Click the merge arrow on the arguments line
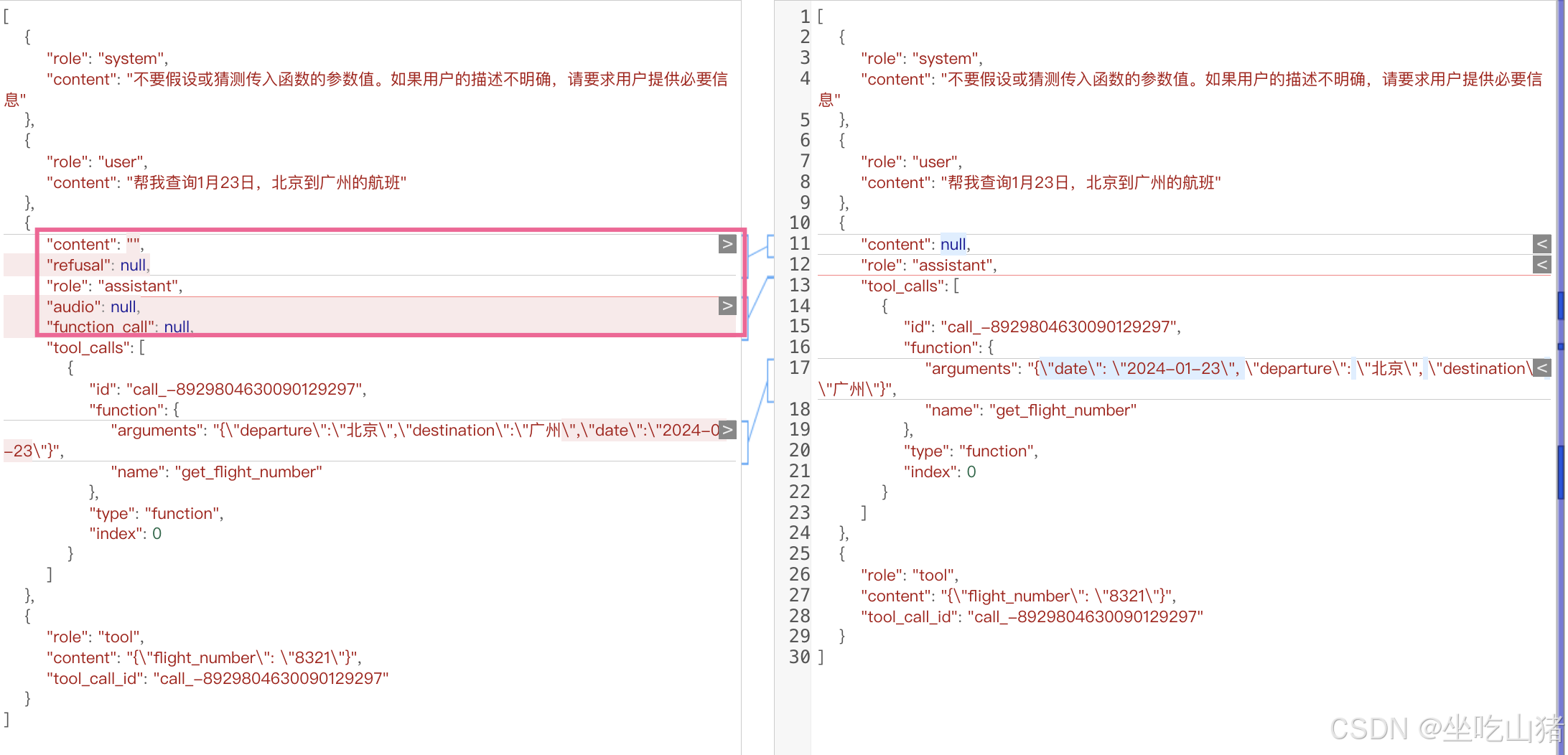The image size is (1568, 755). point(727,430)
